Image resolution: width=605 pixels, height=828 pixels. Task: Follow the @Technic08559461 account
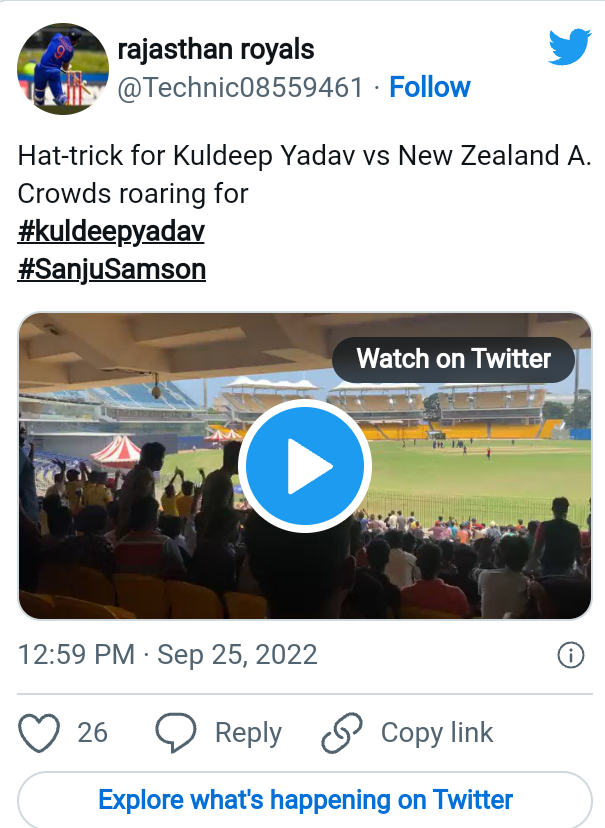pyautogui.click(x=430, y=88)
